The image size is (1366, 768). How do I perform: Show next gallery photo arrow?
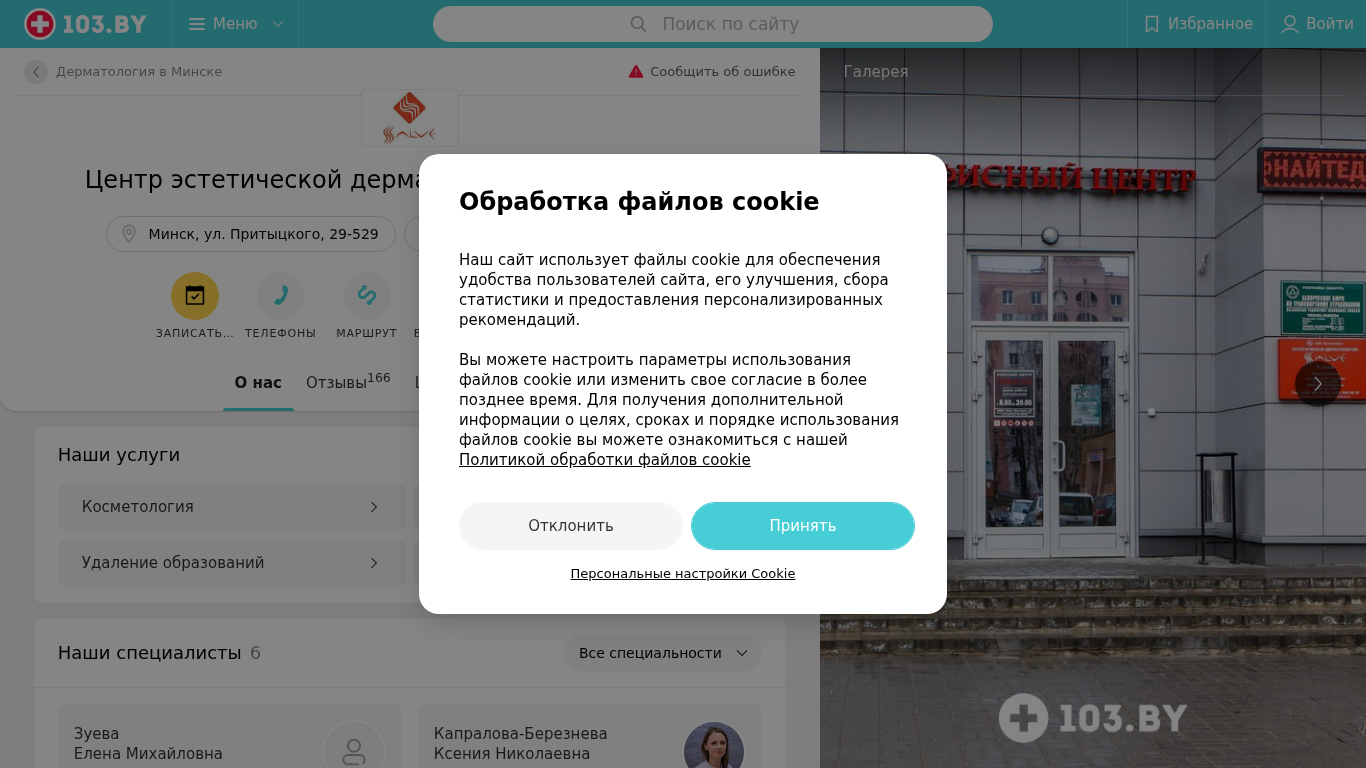click(1318, 384)
